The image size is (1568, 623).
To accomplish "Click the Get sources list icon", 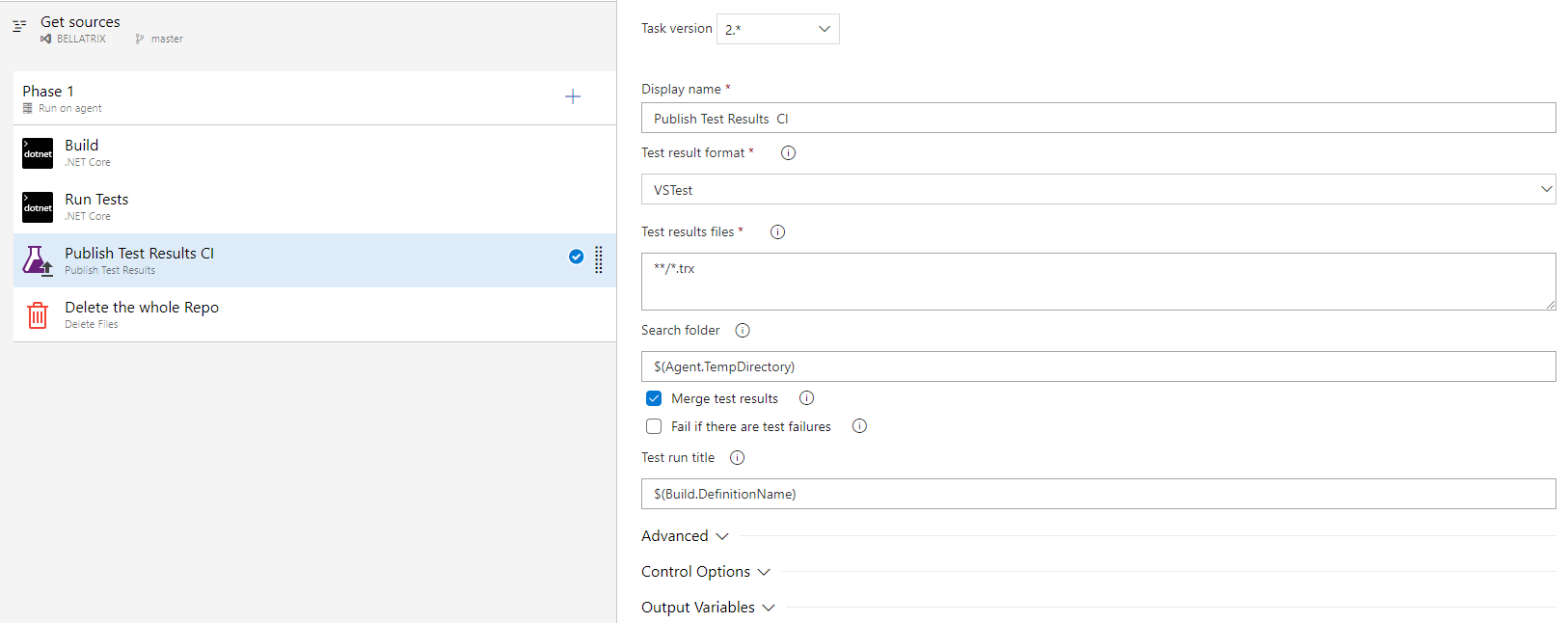I will point(19,26).
